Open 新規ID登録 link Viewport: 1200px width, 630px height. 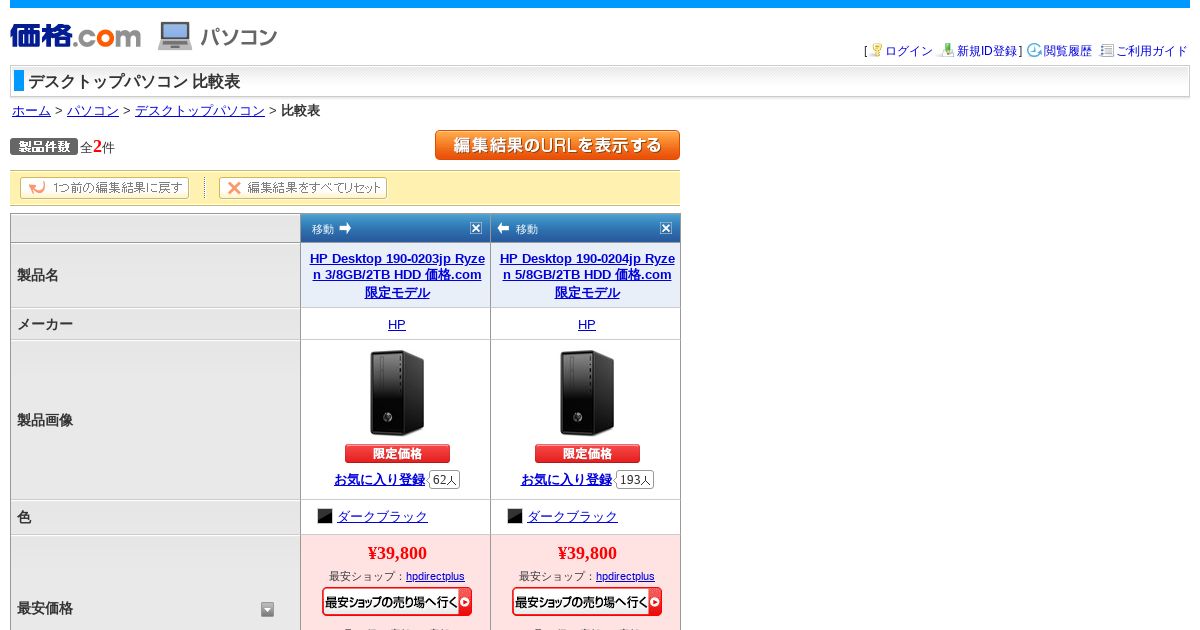[987, 51]
